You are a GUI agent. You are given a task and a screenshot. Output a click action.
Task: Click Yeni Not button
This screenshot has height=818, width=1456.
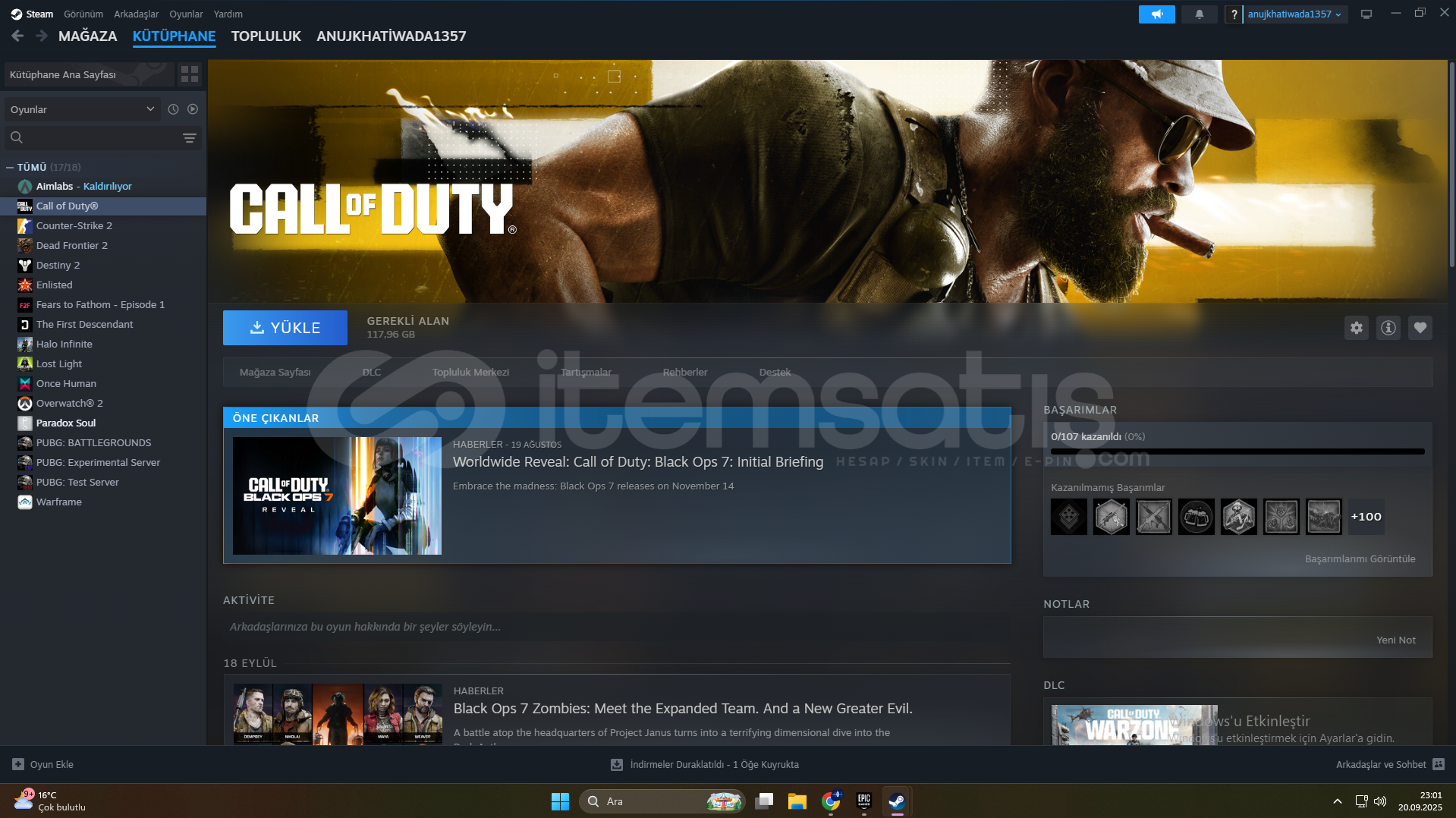tap(1396, 640)
